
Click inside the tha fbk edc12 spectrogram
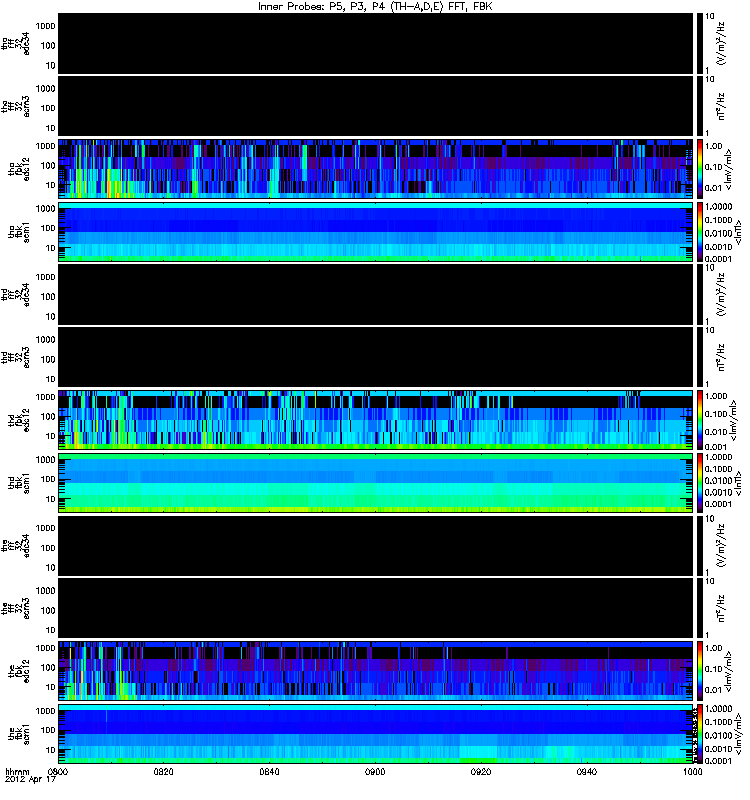tap(376, 169)
